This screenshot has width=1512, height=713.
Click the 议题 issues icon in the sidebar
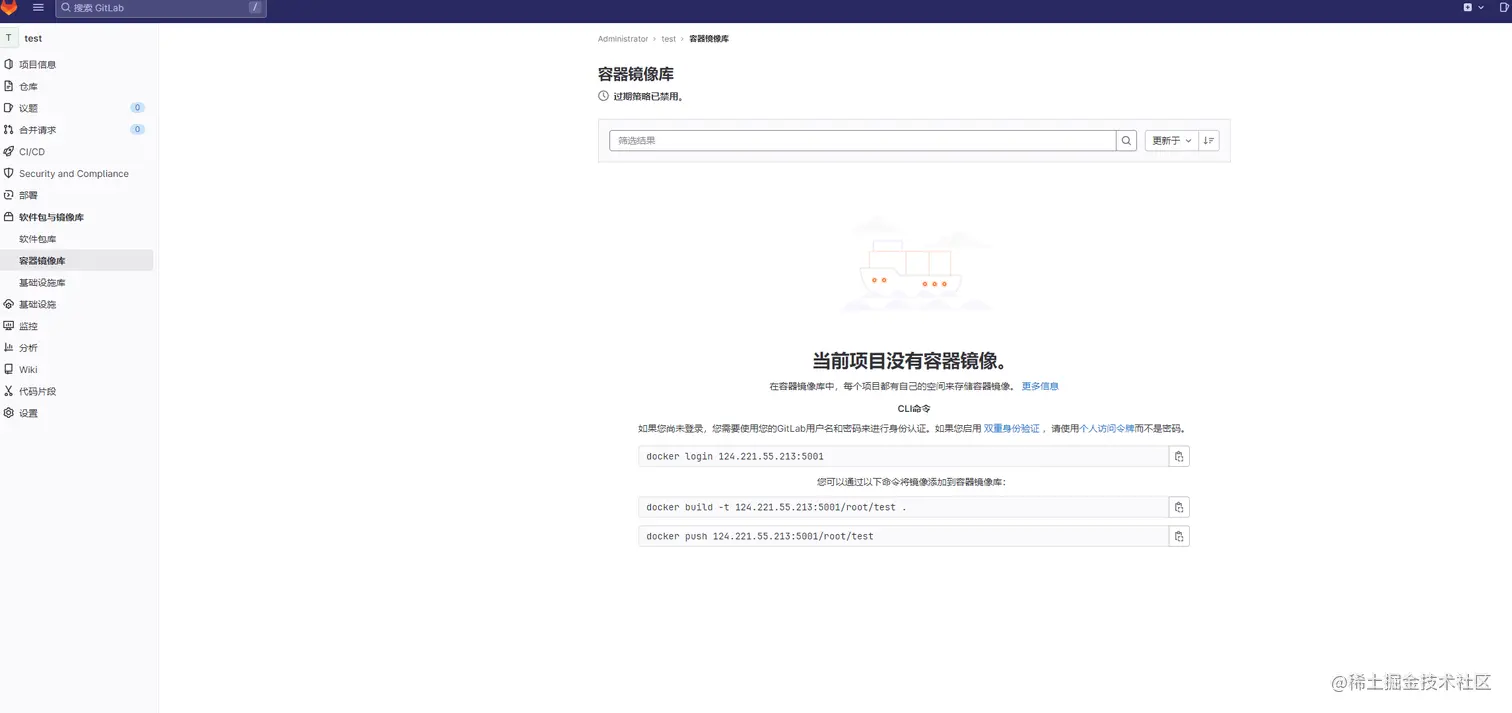pos(9,108)
